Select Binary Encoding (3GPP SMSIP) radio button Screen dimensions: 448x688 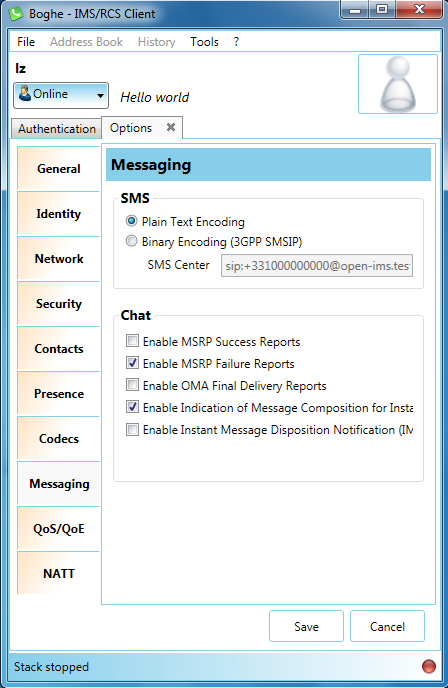(x=131, y=241)
